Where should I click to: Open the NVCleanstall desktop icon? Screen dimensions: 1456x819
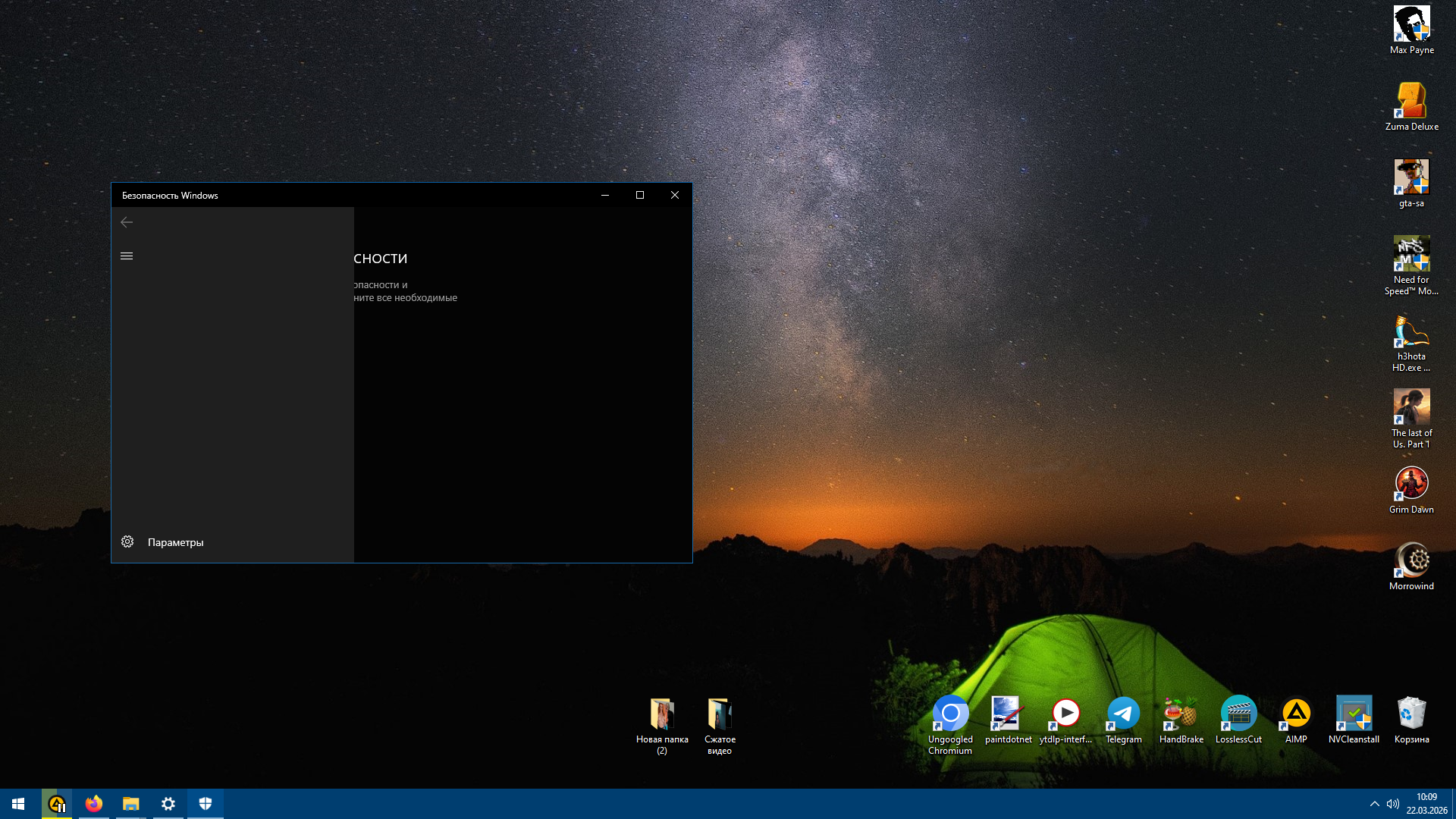point(1354,714)
